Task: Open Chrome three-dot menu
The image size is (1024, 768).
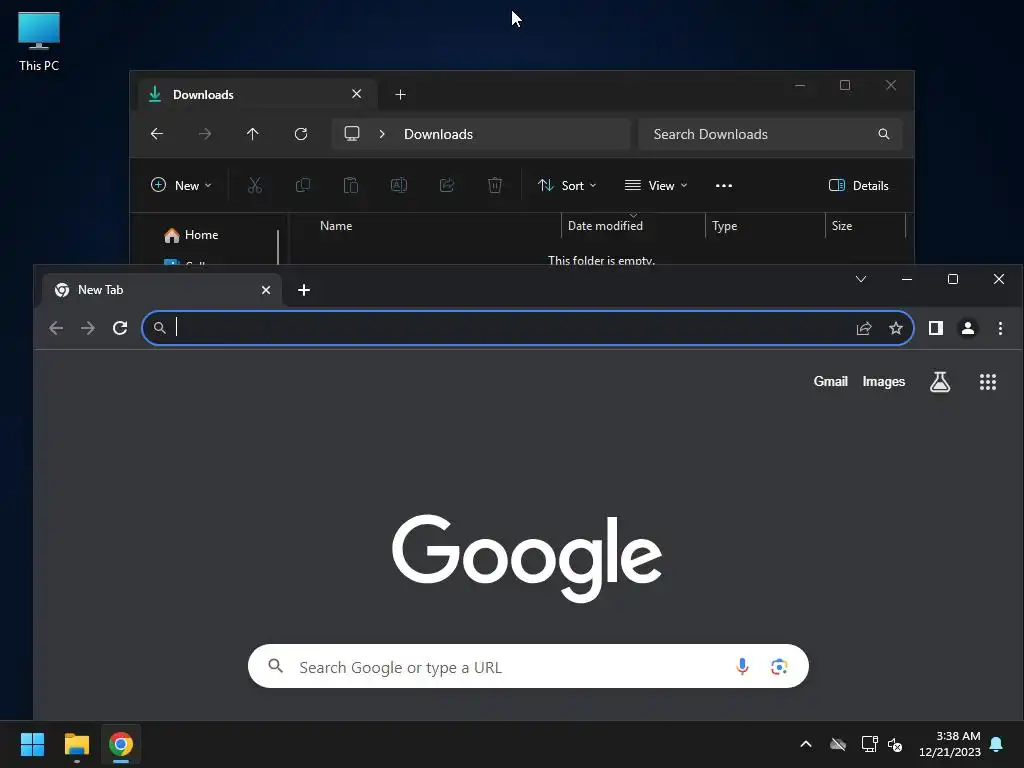Action: coord(1000,328)
